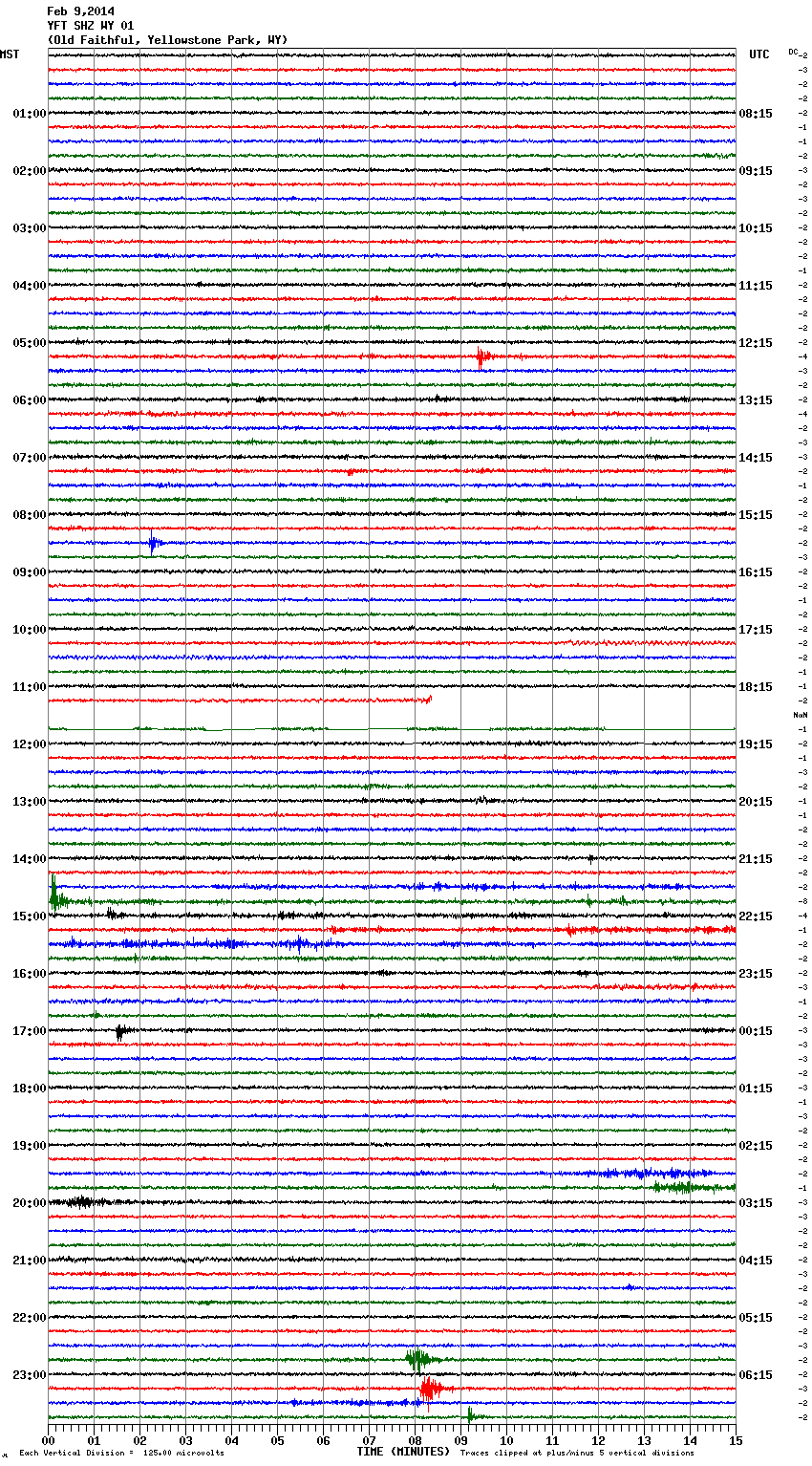Select the '07:00' MST hour label

(30, 458)
